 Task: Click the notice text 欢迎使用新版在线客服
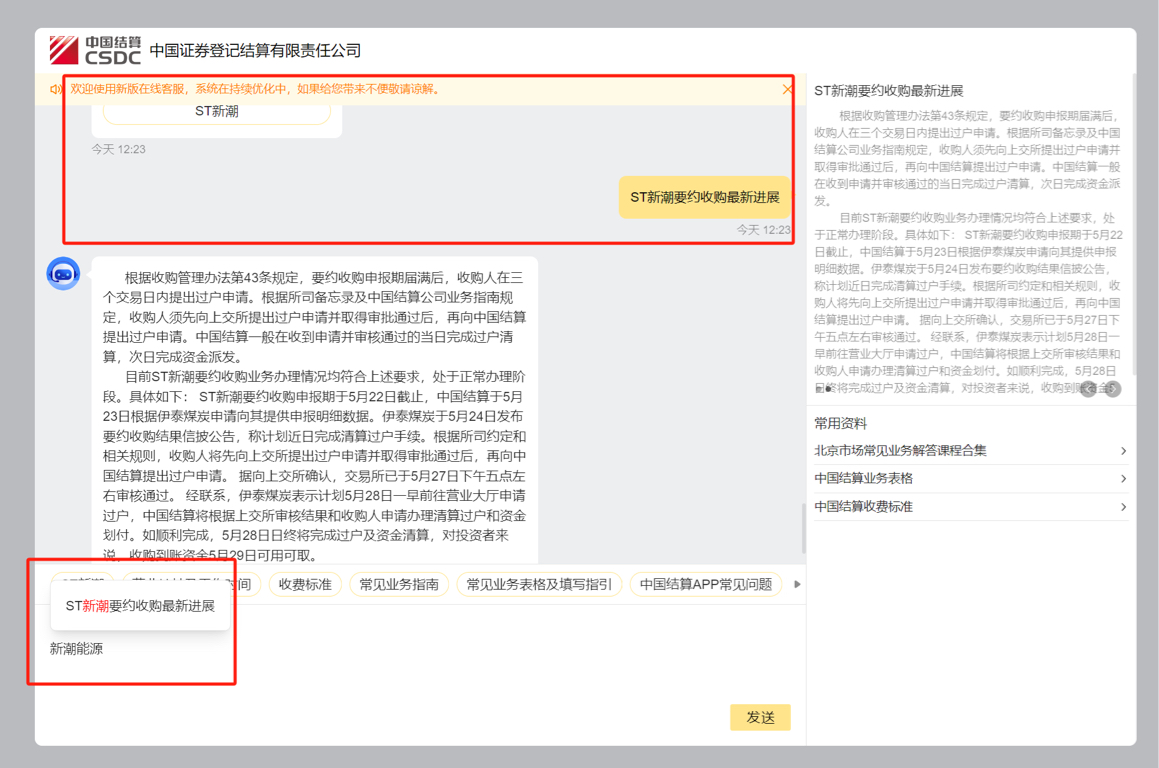click(256, 89)
